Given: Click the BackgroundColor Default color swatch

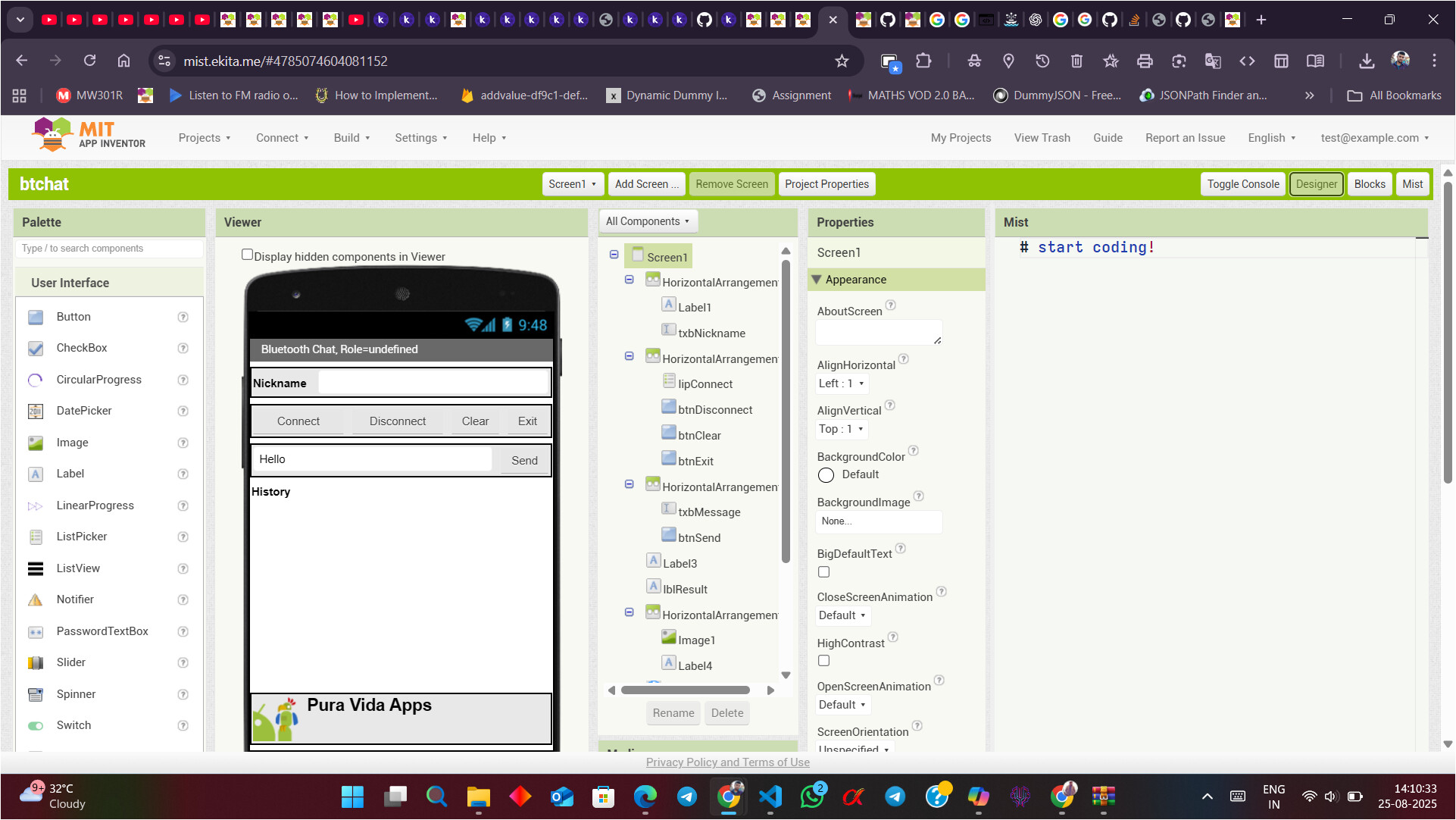Looking at the screenshot, I should [x=826, y=475].
